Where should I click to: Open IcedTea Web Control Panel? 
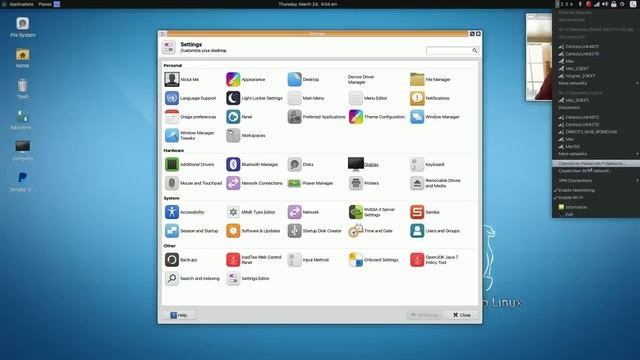254,260
